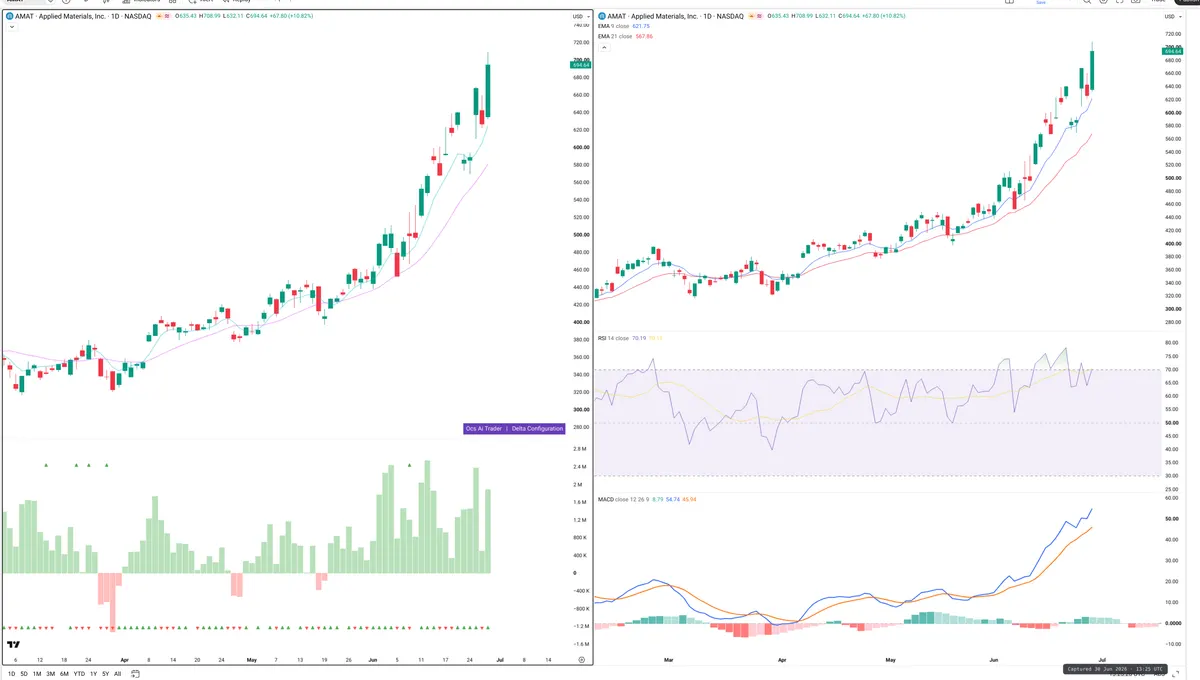Collapse the left chart's legend chevron
This screenshot has width=1200, height=680.
(12, 27)
